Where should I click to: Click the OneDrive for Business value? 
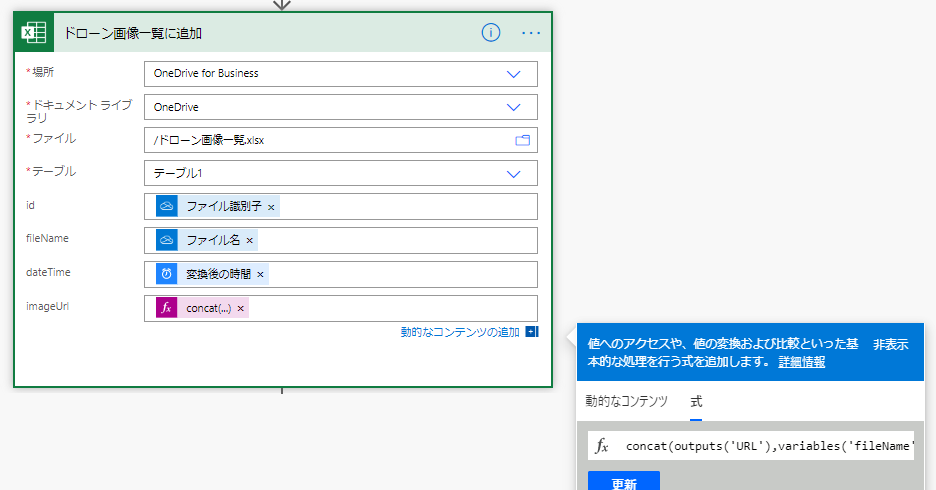tap(206, 73)
